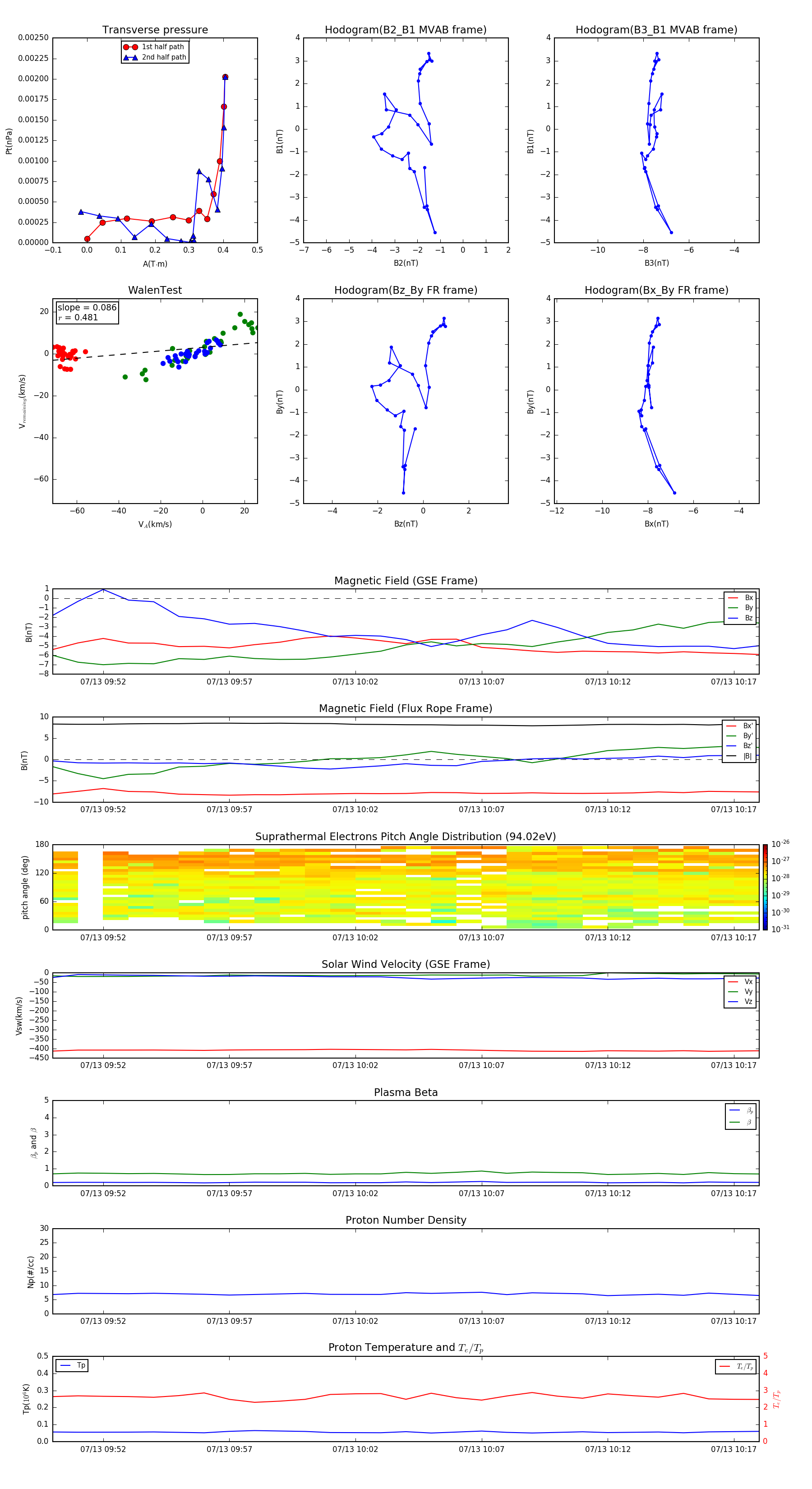Click '10^-26' colorbar tick label
Viewport: 812px width, 1489px height.
point(780,844)
